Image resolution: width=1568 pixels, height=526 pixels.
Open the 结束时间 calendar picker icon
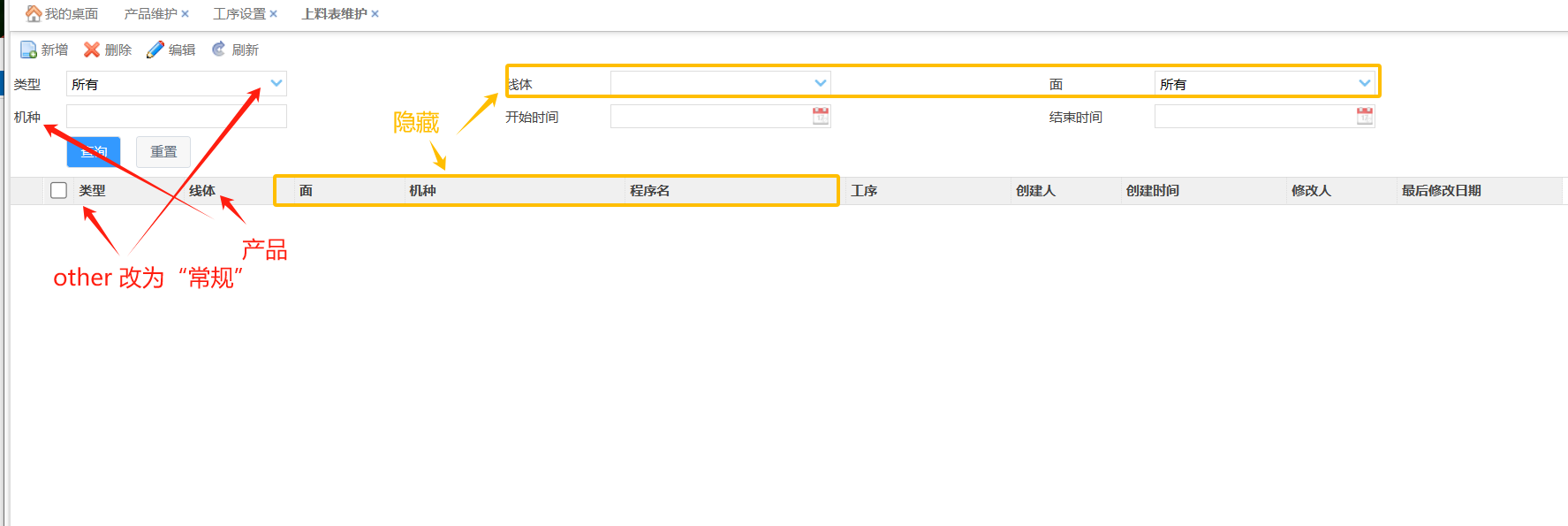1365,116
